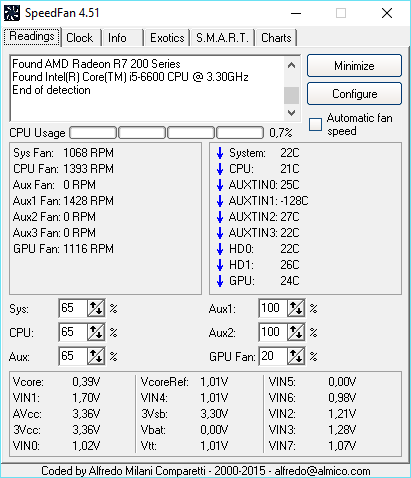Image resolution: width=411 pixels, height=478 pixels.
Task: Click the AUXTIN1 -128C value
Action: [x=294, y=201]
